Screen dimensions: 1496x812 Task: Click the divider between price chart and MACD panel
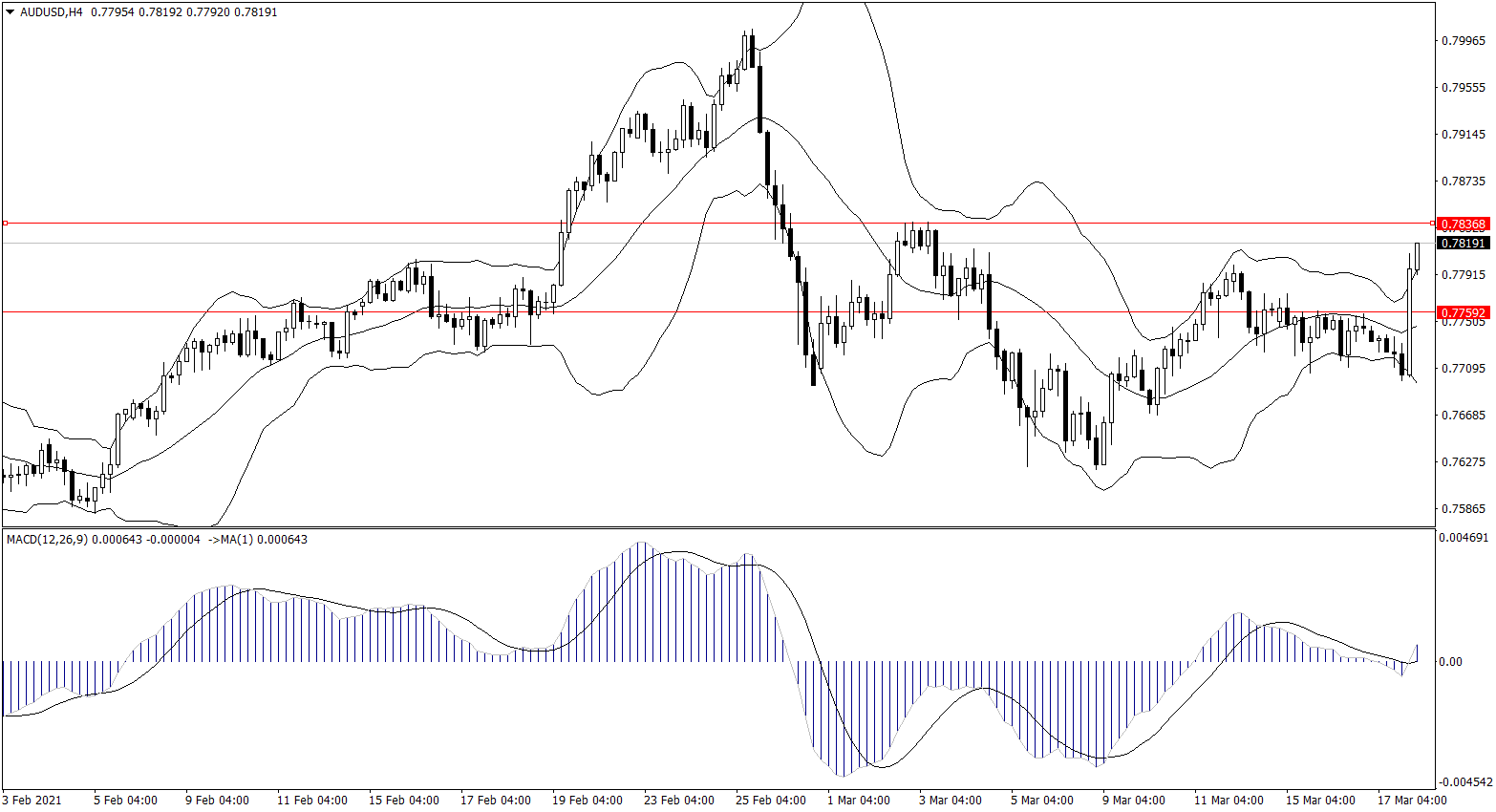click(x=716, y=527)
